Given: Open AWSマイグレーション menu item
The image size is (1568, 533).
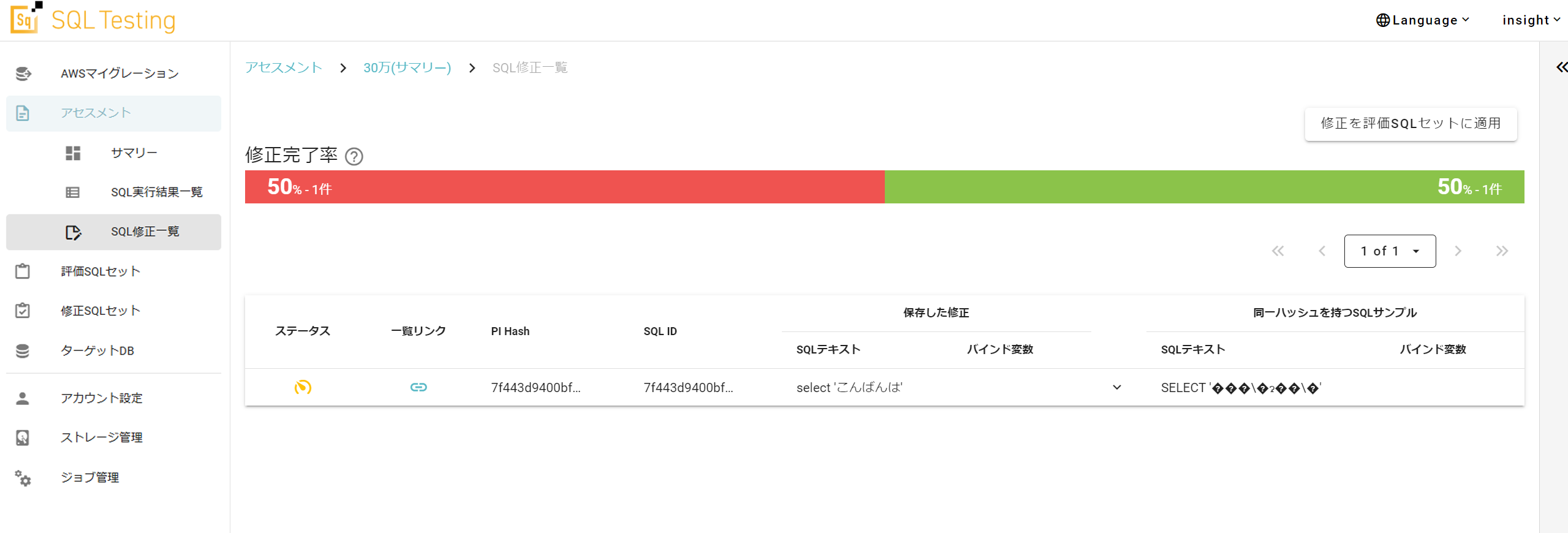Looking at the screenshot, I should pos(113,74).
